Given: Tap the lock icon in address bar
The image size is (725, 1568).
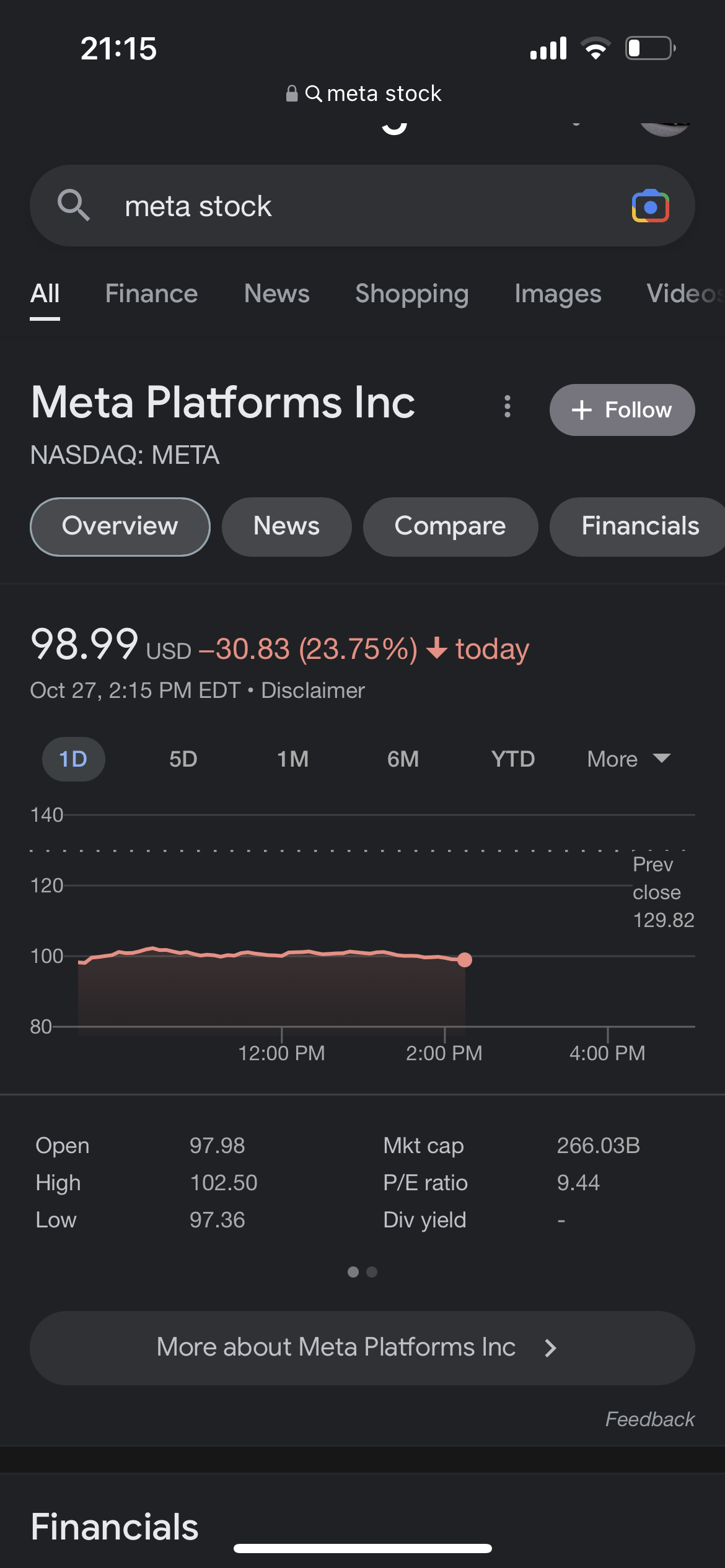Looking at the screenshot, I should click(291, 94).
